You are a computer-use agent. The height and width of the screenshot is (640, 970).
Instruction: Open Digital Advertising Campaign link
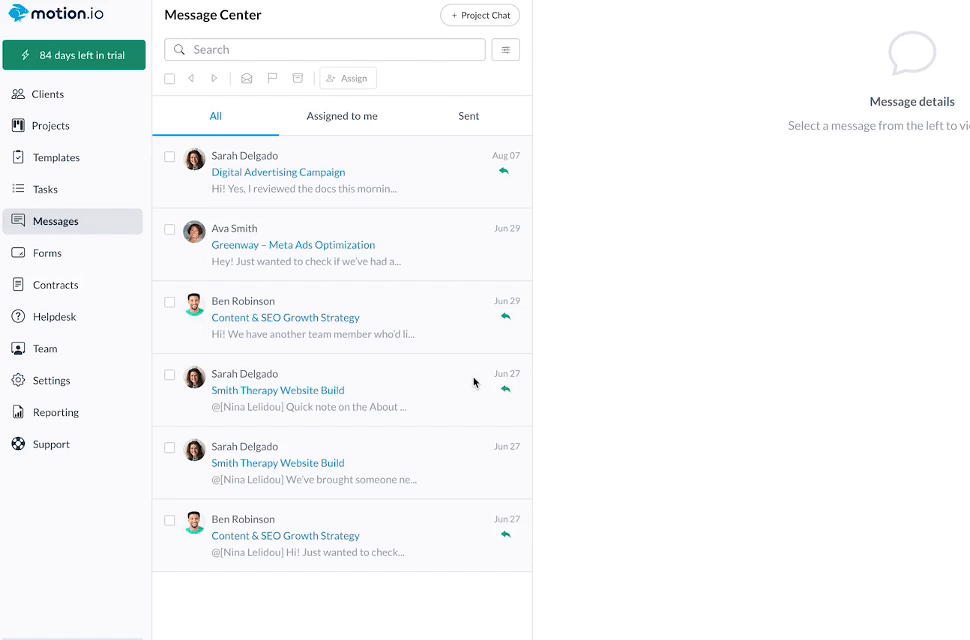coord(278,173)
